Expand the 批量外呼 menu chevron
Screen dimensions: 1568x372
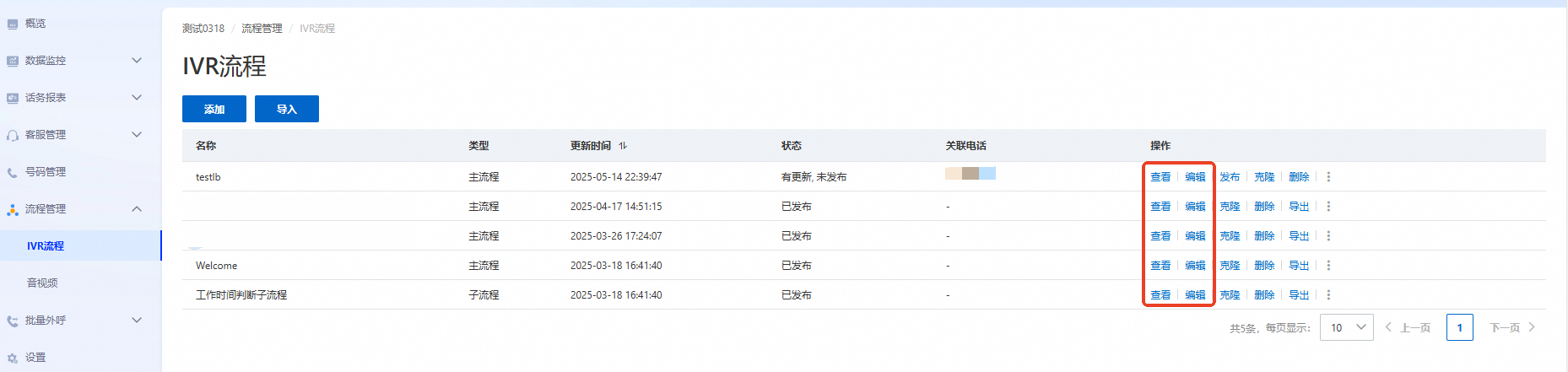137,321
